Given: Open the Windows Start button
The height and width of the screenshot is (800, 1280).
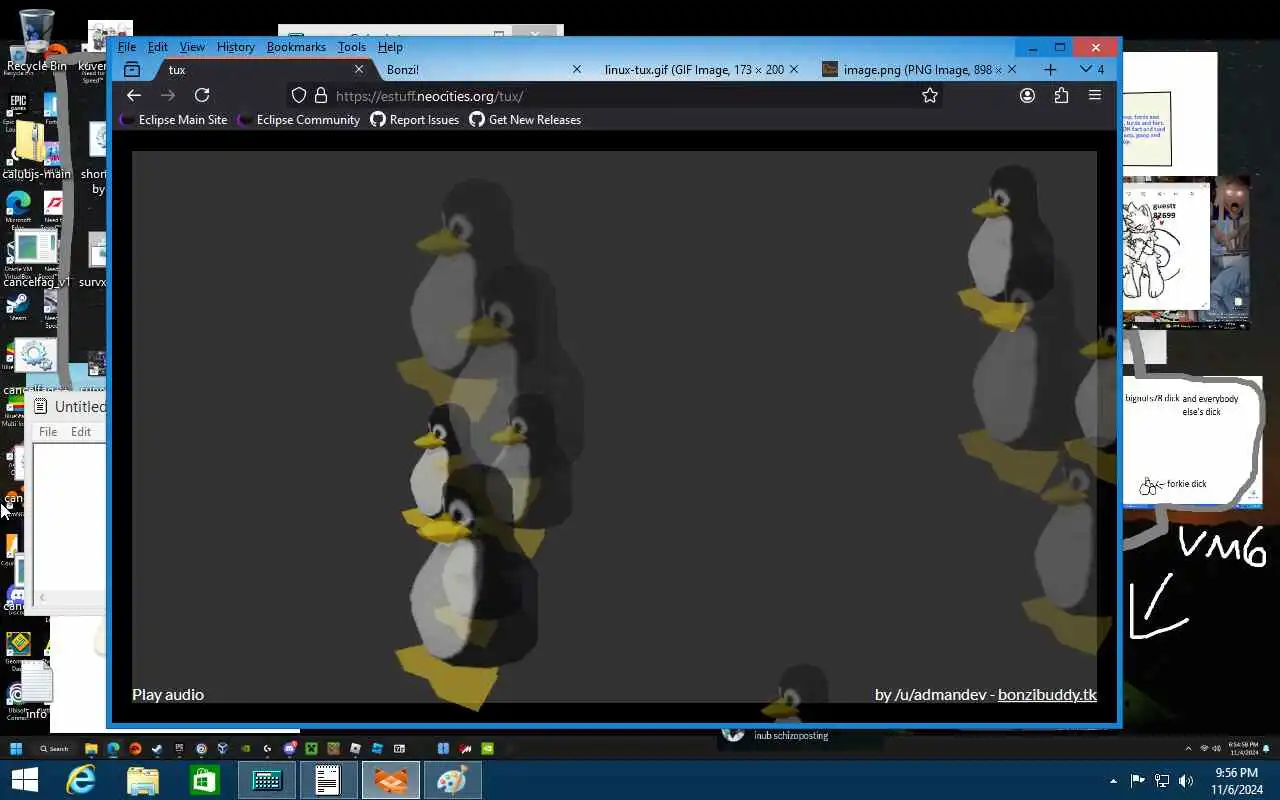Looking at the screenshot, I should click(24, 780).
